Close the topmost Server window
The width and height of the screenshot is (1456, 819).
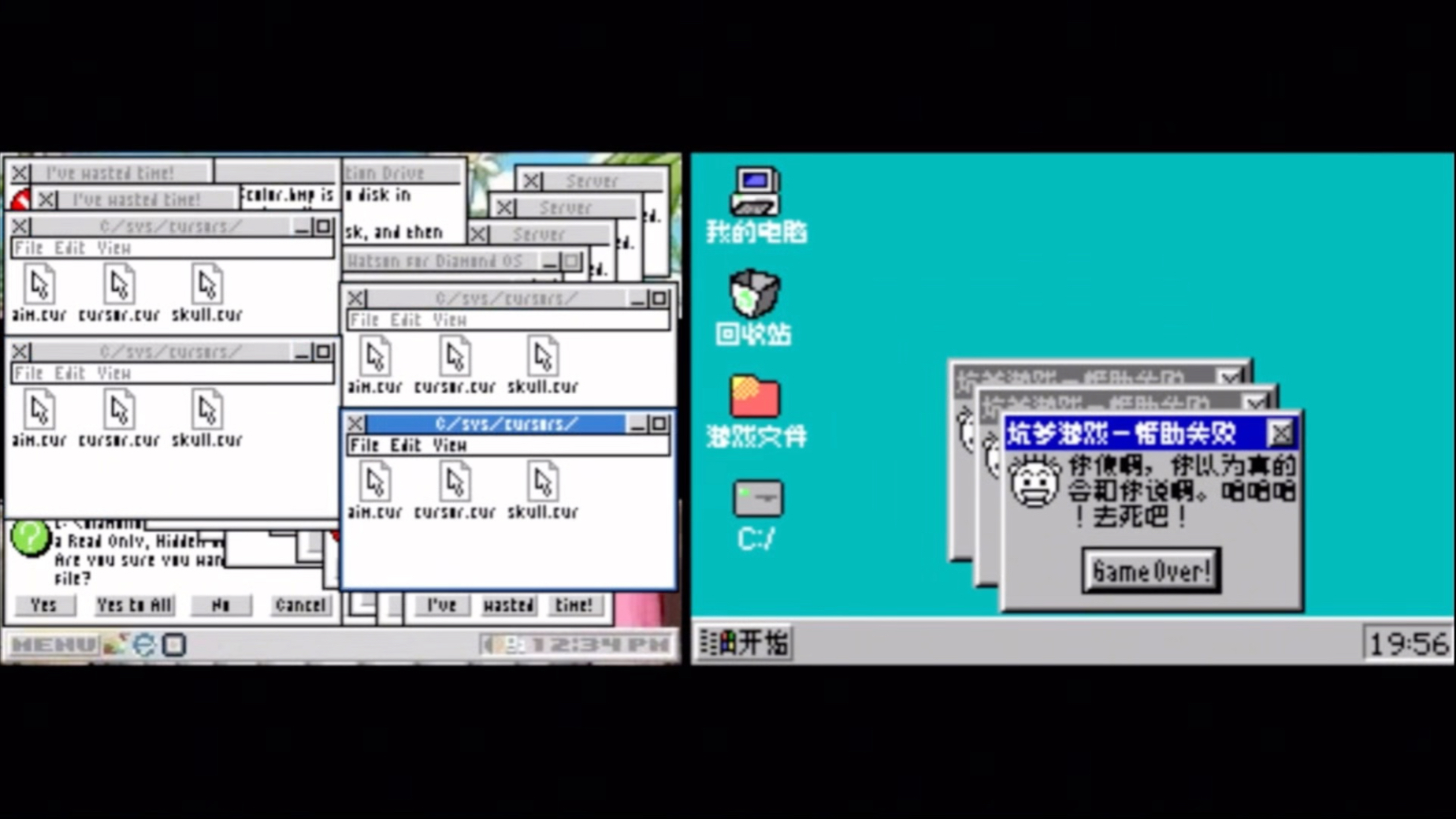coord(532,181)
